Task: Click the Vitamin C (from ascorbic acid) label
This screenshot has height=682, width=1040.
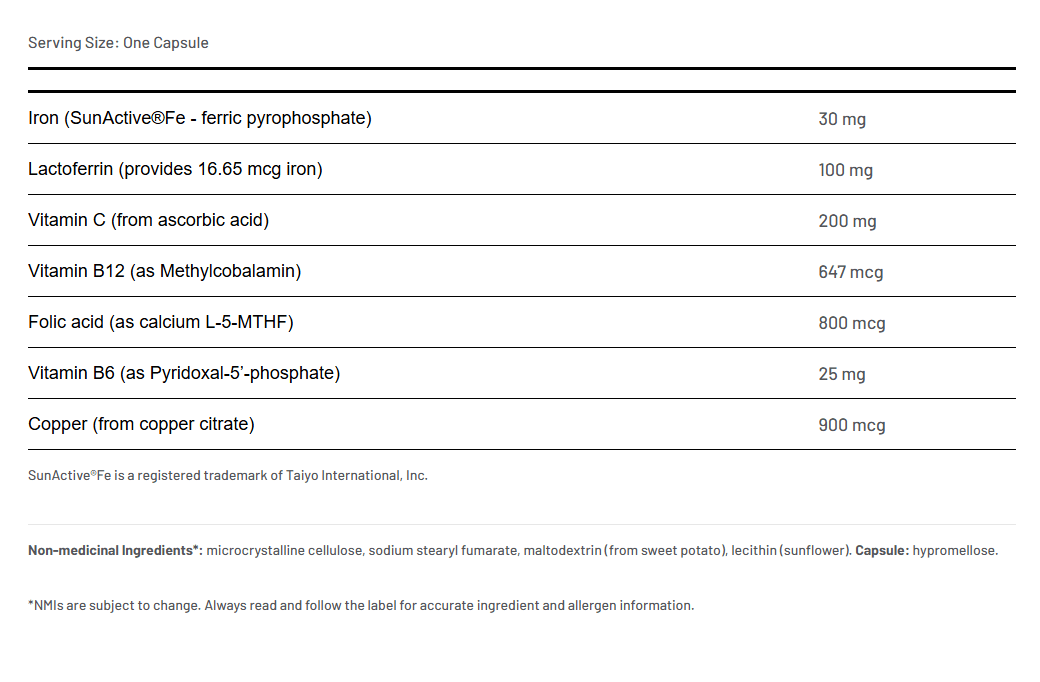Action: point(148,220)
